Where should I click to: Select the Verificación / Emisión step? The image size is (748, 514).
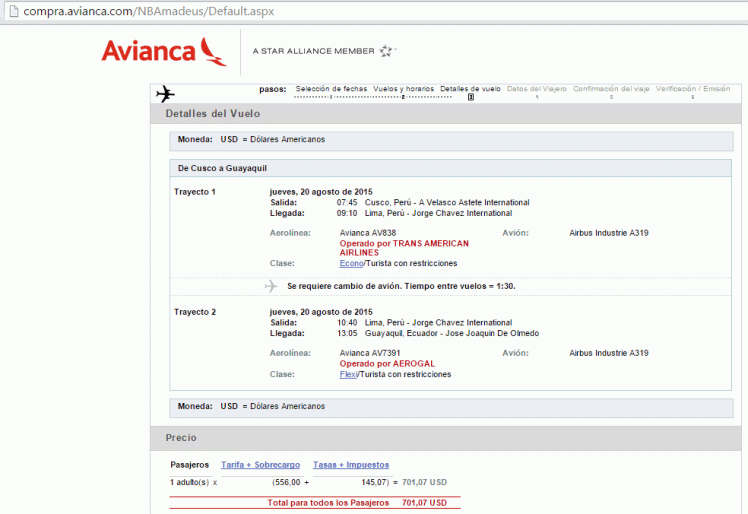point(692,89)
